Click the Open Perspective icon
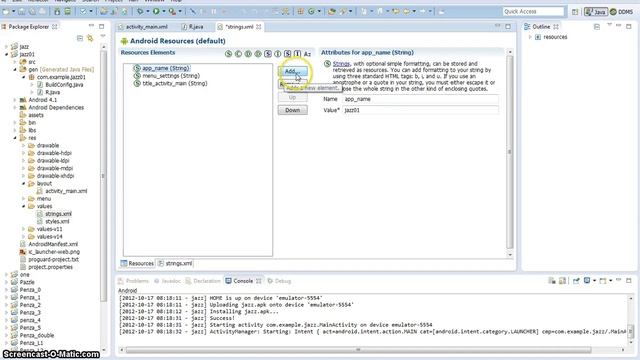Screen dimensions: 640x360 (x=575, y=12)
